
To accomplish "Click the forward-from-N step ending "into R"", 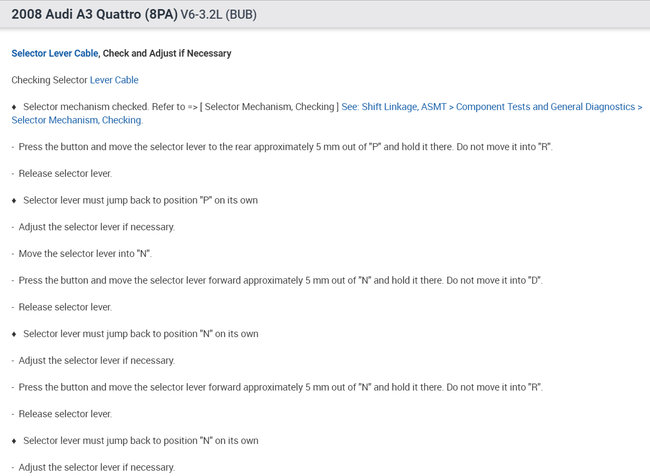I will coord(280,387).
